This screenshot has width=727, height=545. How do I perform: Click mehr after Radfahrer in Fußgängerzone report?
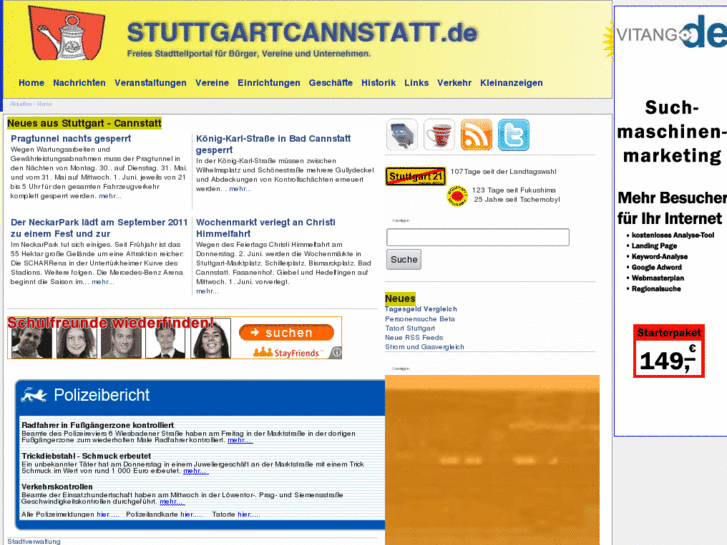(240, 440)
